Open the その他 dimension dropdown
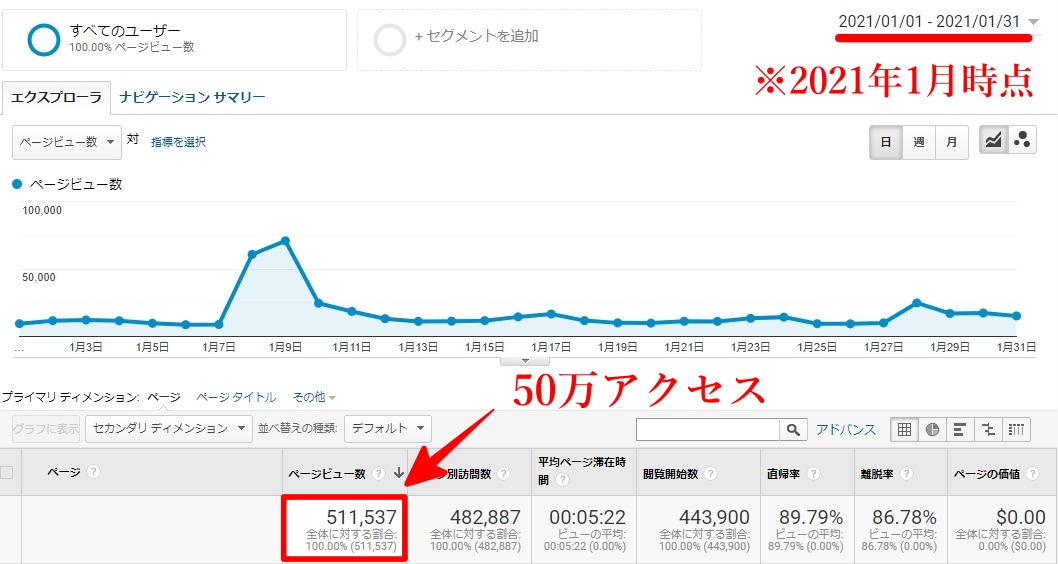Image resolution: width=1058 pixels, height=564 pixels. pyautogui.click(x=314, y=397)
